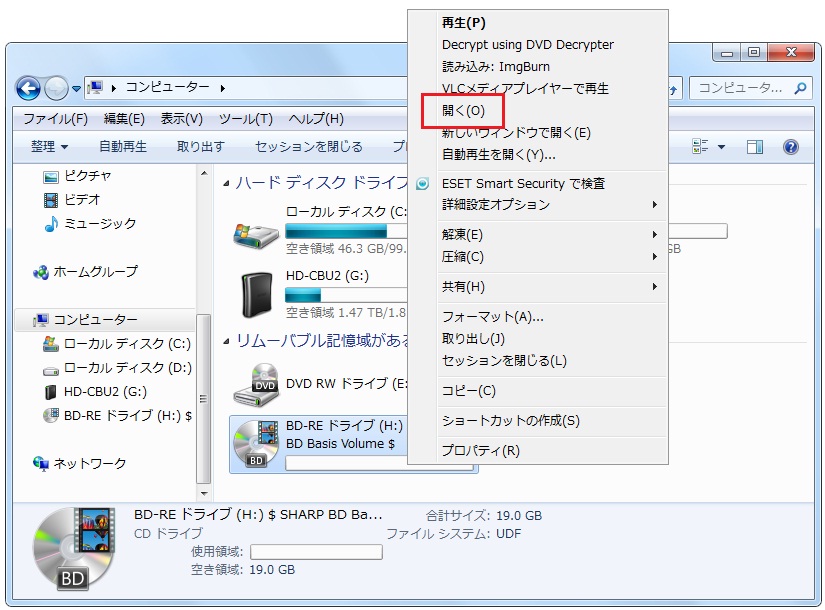Click the large BD disc details icon
This screenshot has height=610, width=825.
click(x=74, y=548)
